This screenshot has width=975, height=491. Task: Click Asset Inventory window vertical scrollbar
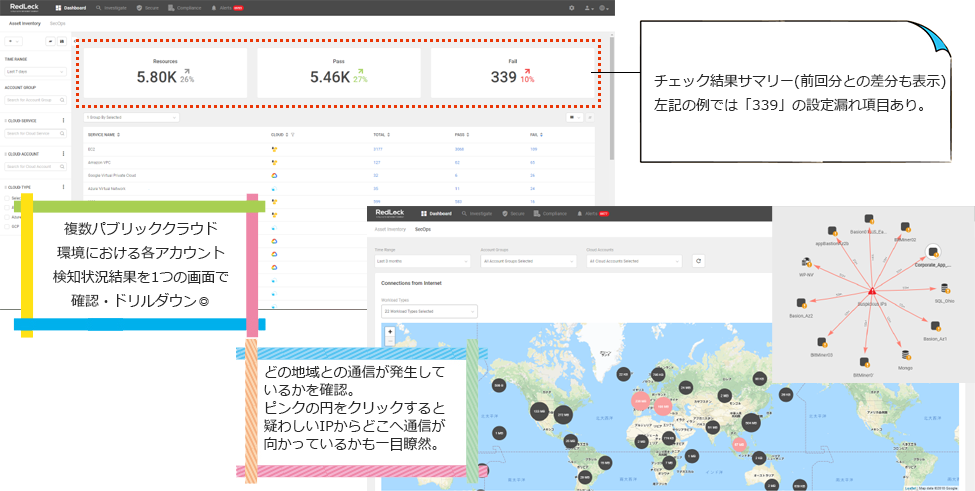tap(611, 96)
